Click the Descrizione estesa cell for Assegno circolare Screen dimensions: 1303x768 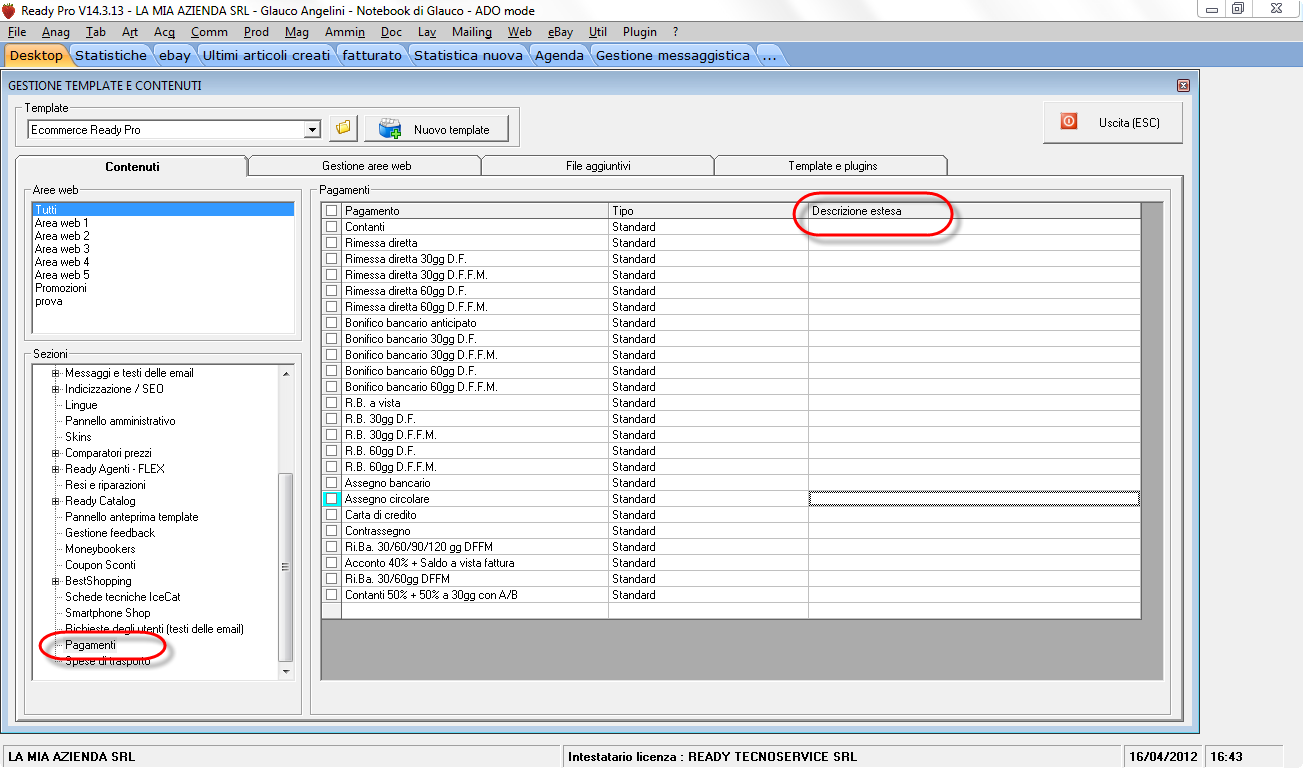(x=973, y=499)
